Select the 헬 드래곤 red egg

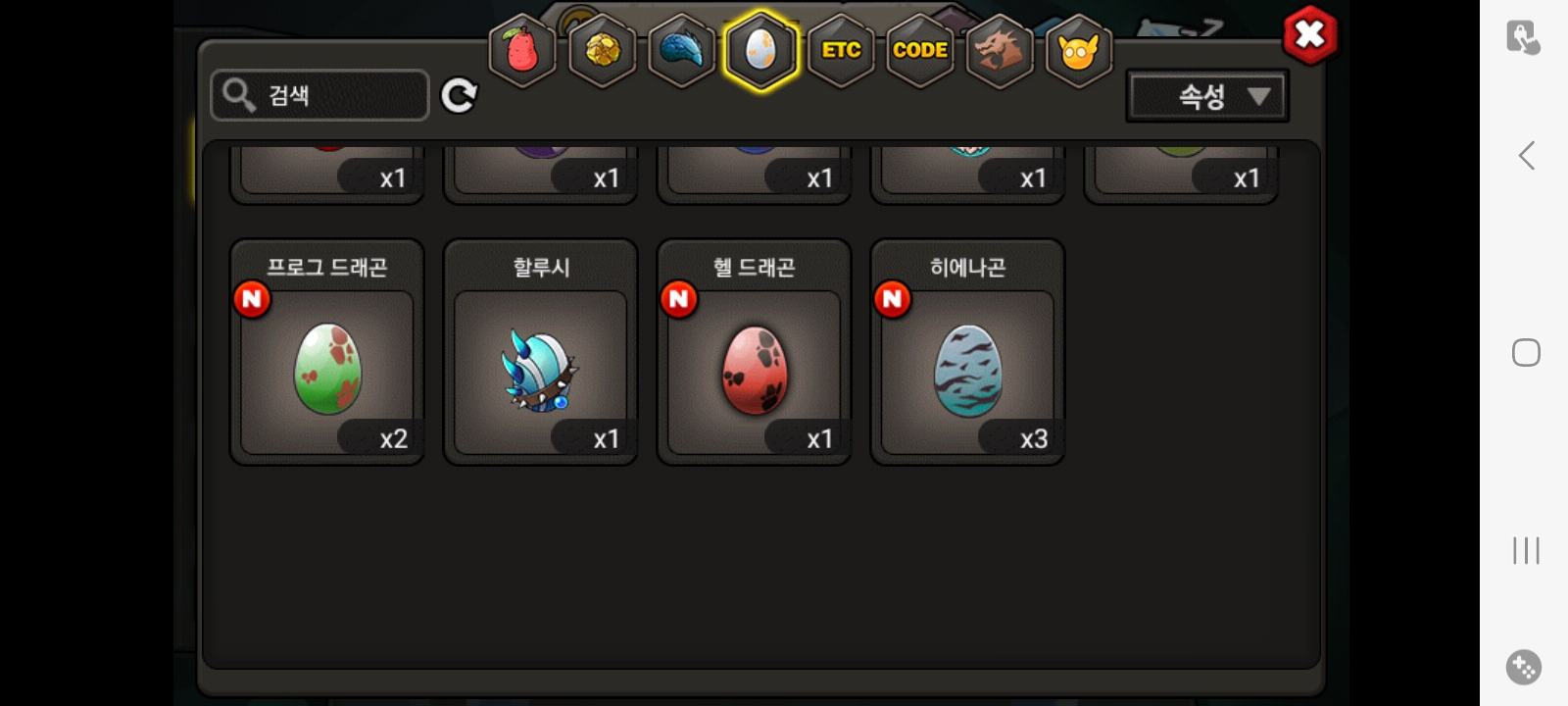point(755,352)
